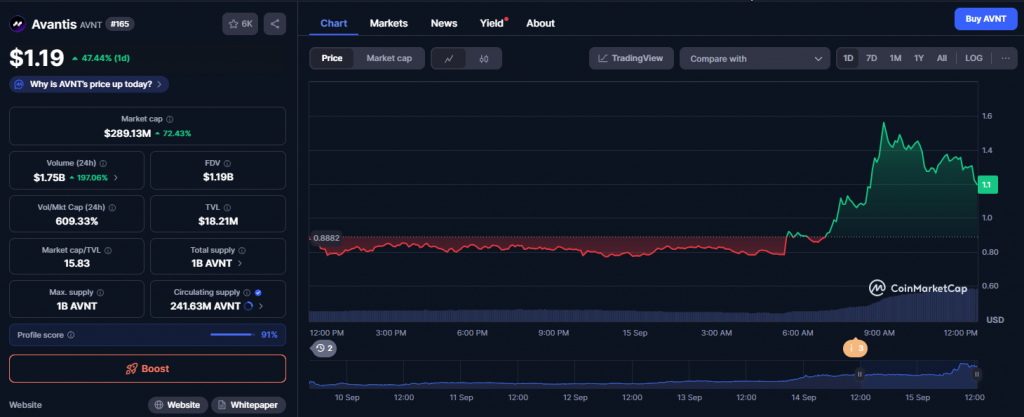The image size is (1024, 417).
Task: Click the Profile score progress bar
Action: pyautogui.click(x=232, y=335)
